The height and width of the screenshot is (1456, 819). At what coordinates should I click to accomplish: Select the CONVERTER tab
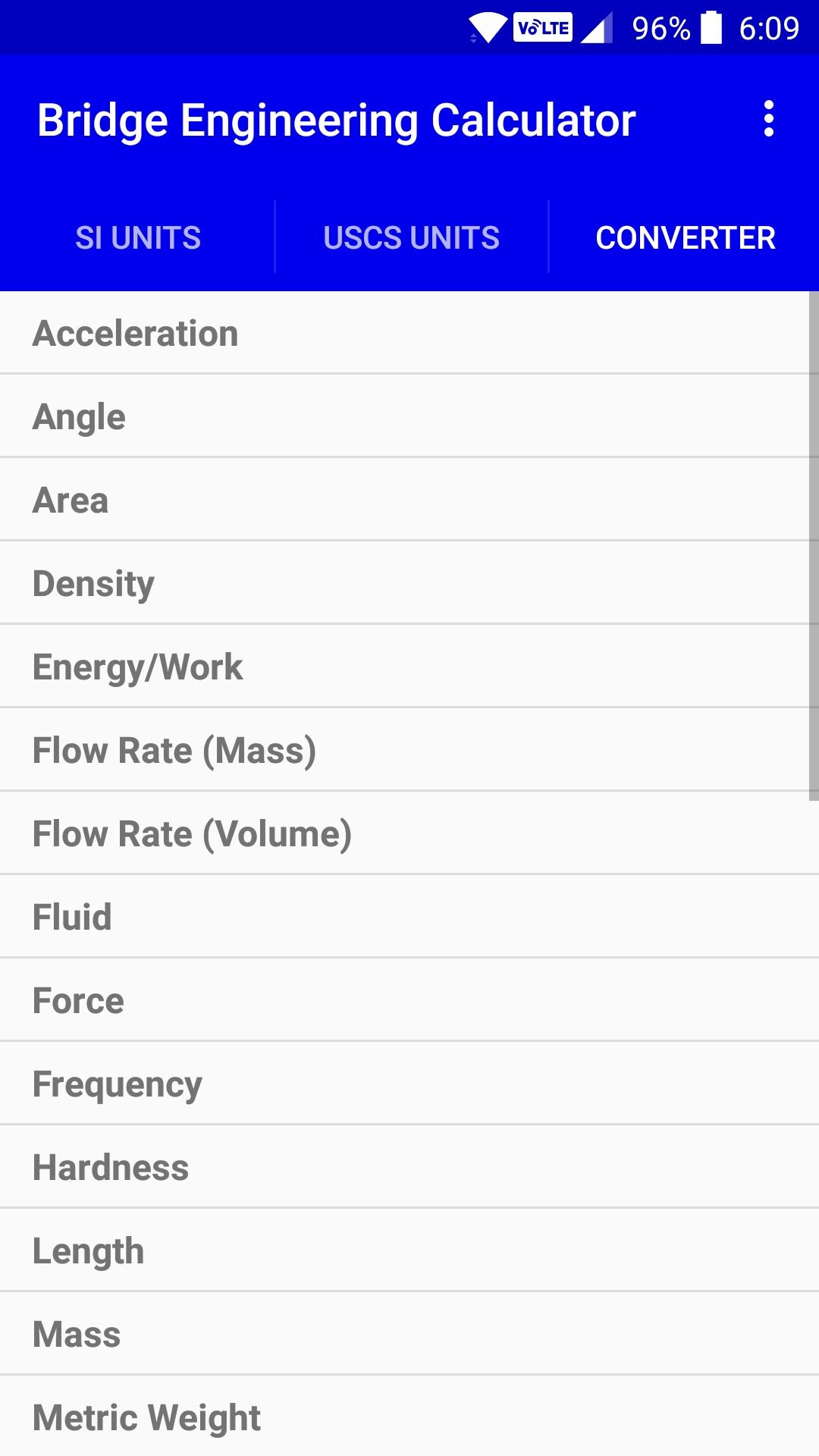685,238
